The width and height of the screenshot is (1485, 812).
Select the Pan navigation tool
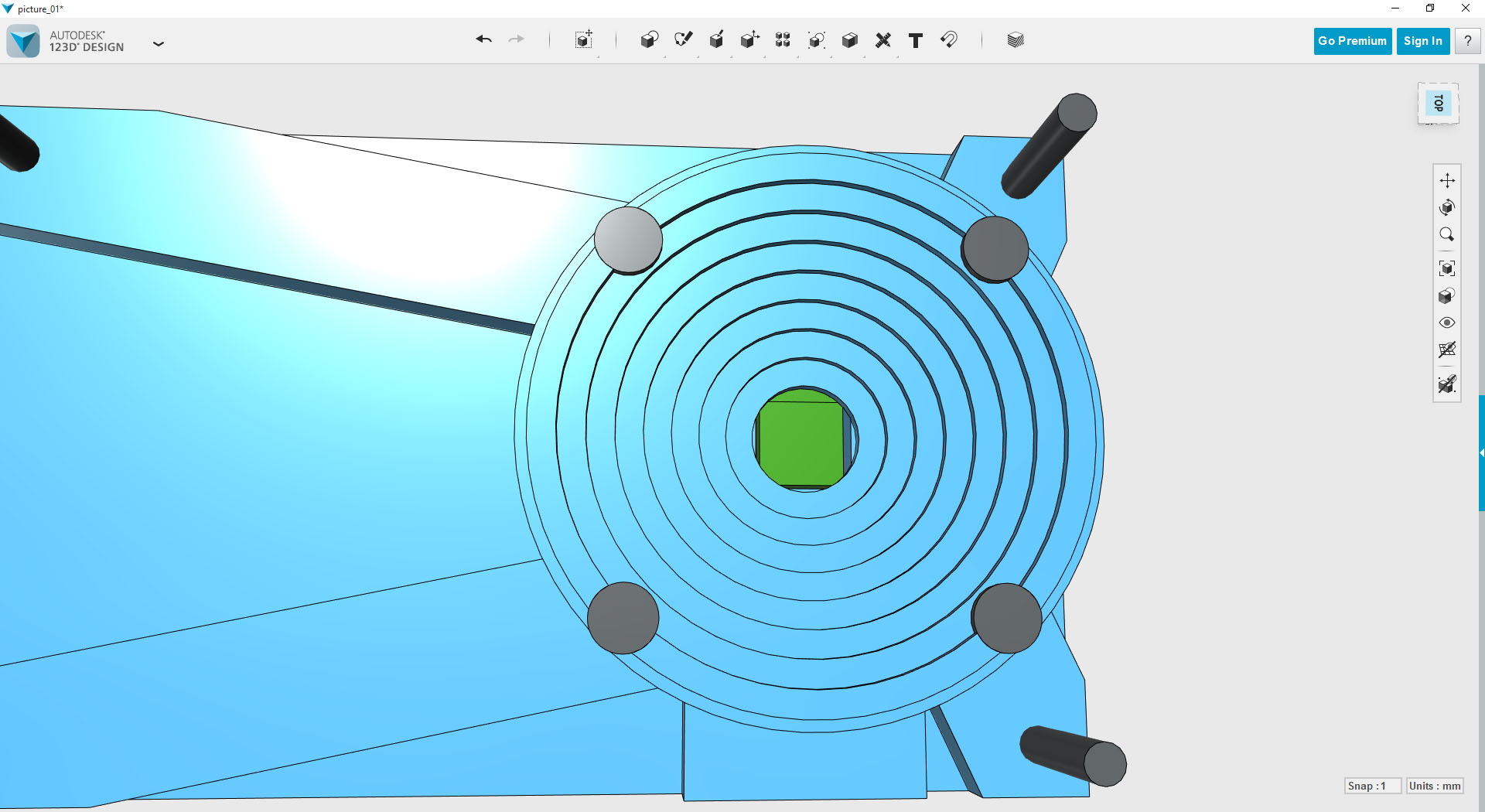1447,180
